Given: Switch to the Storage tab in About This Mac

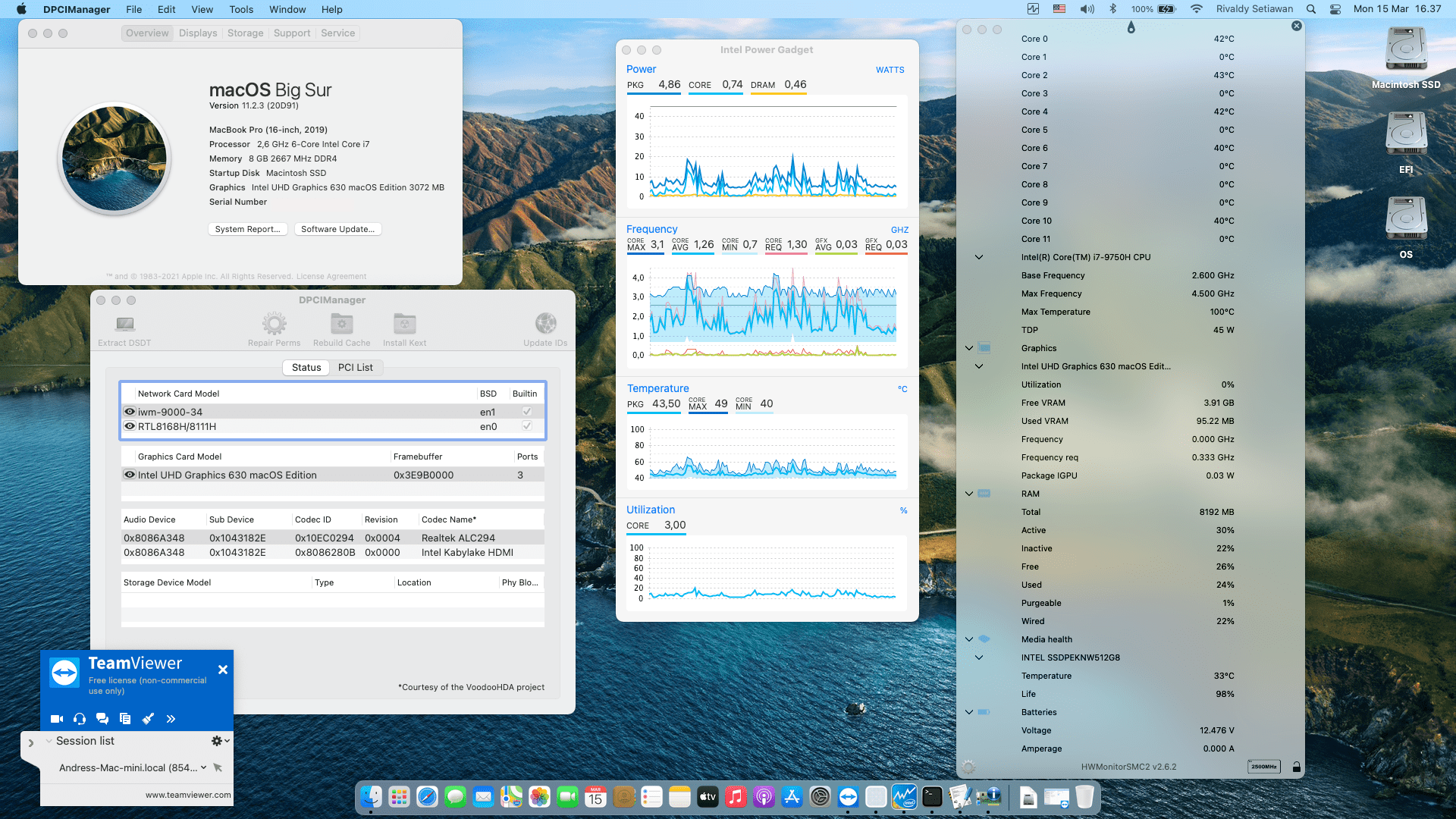Looking at the screenshot, I should tap(246, 33).
